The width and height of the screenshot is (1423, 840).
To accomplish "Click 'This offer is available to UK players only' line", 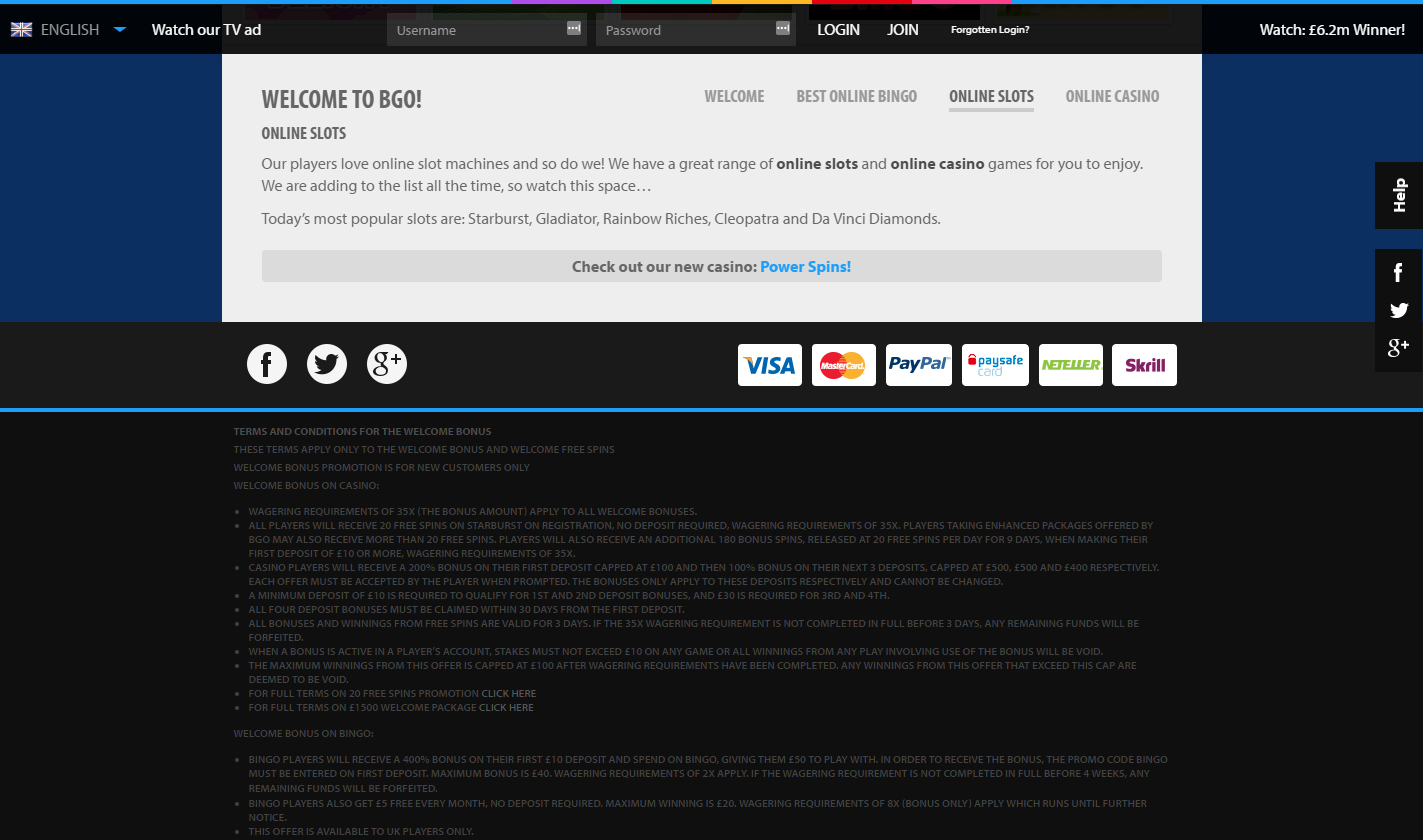I will pos(361,831).
